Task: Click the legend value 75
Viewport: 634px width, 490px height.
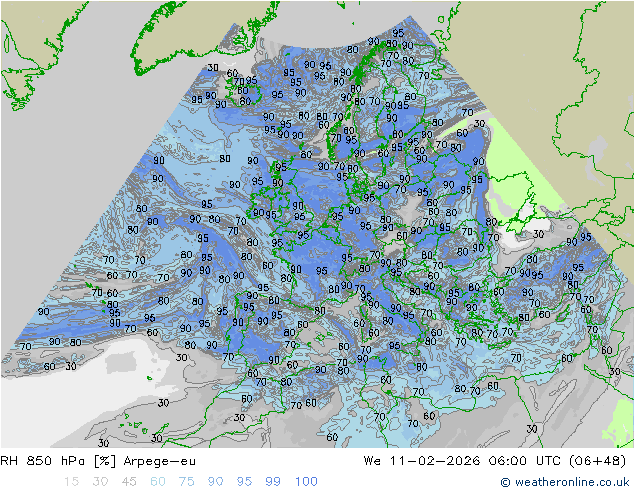Action: 186,482
